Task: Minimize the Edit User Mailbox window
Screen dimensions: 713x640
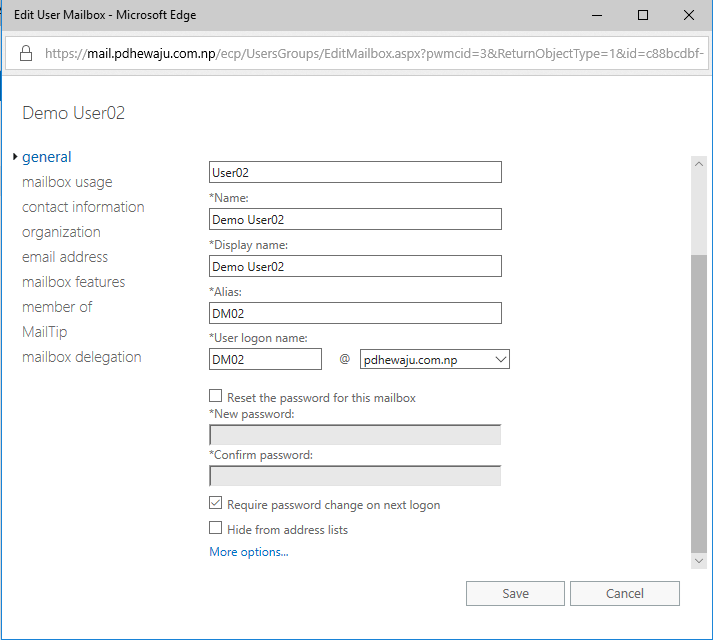Action: pyautogui.click(x=597, y=15)
